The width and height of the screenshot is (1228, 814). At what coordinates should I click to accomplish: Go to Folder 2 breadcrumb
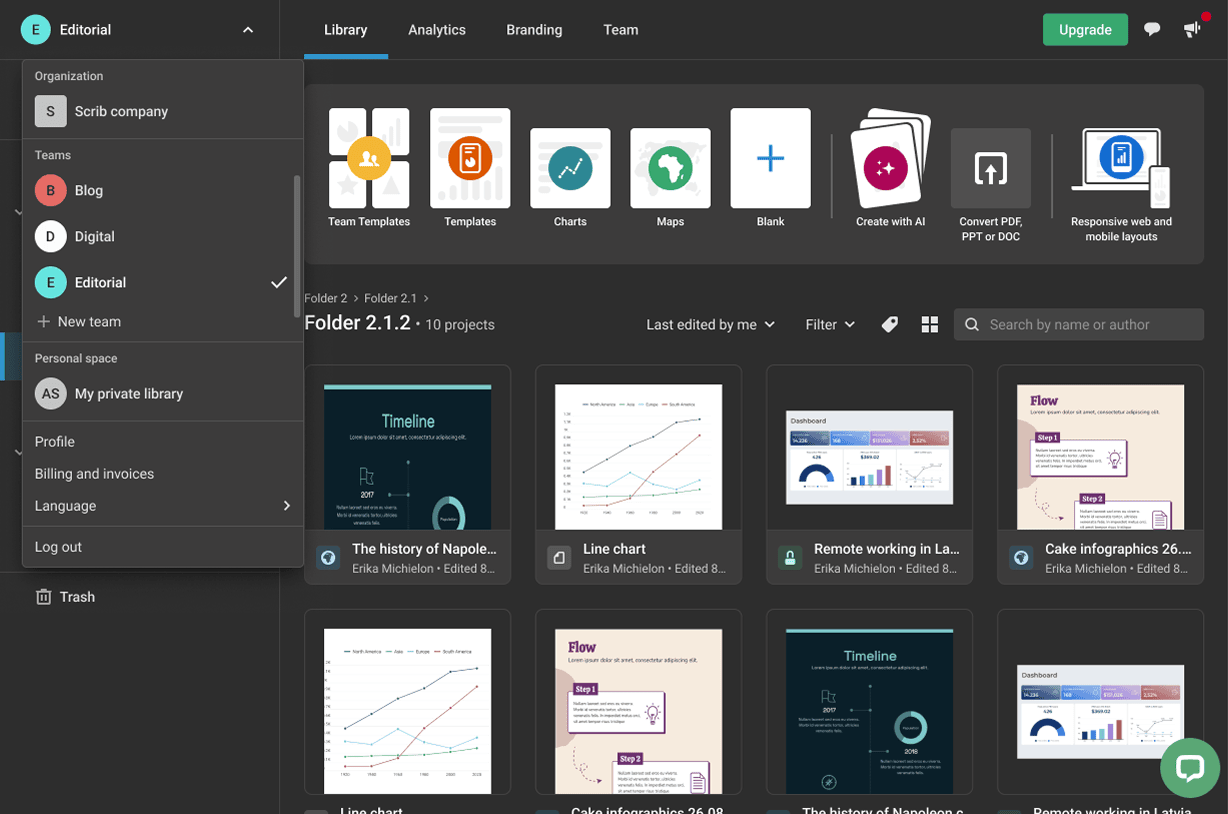[326, 298]
